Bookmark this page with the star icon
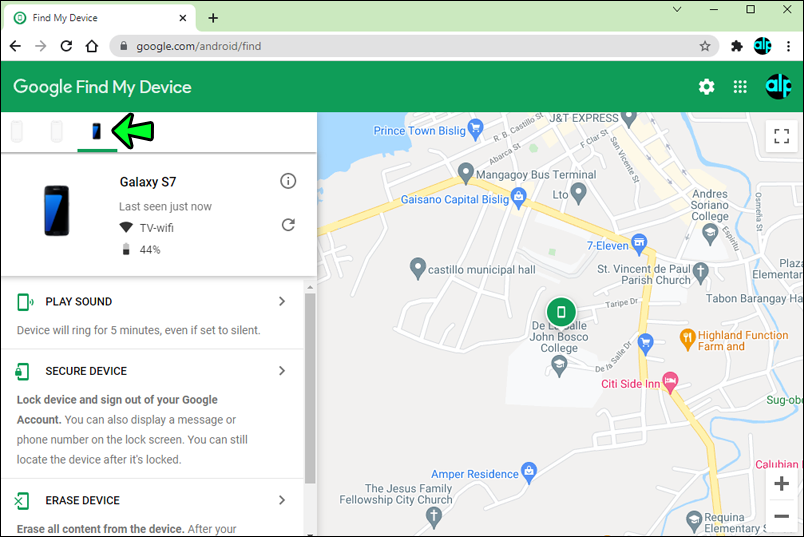 coord(705,46)
